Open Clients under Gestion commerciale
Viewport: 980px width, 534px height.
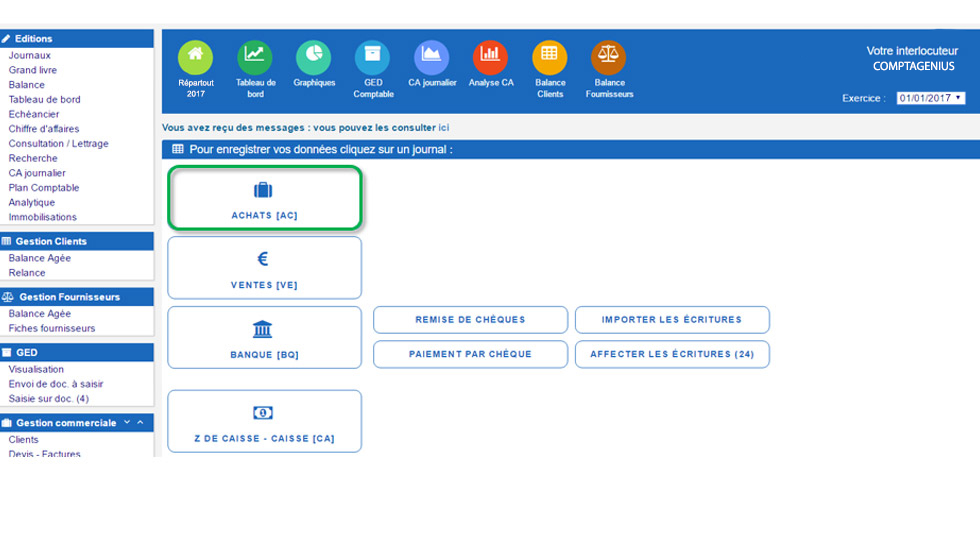tap(23, 440)
